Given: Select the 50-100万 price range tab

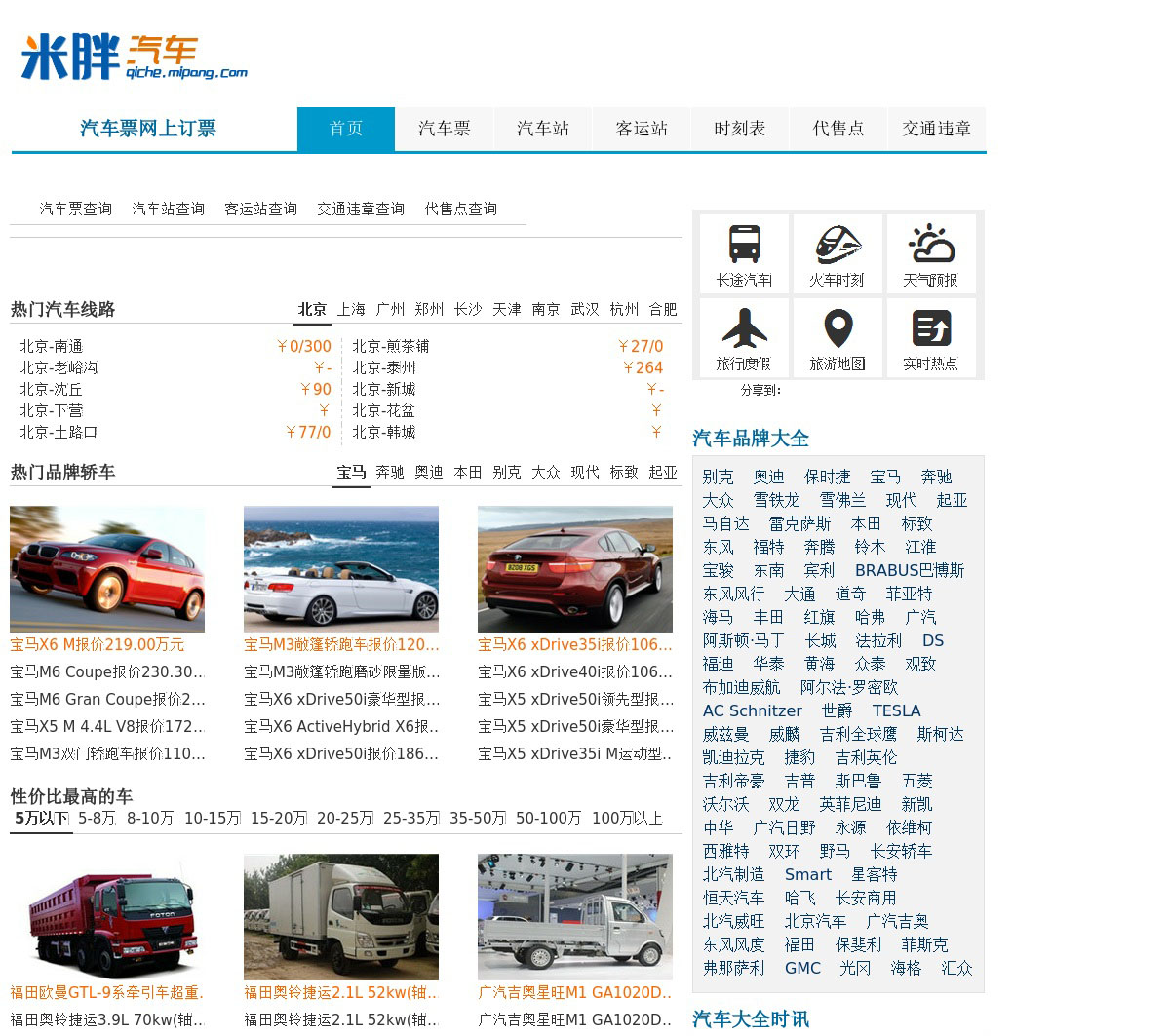Looking at the screenshot, I should coord(548,818).
